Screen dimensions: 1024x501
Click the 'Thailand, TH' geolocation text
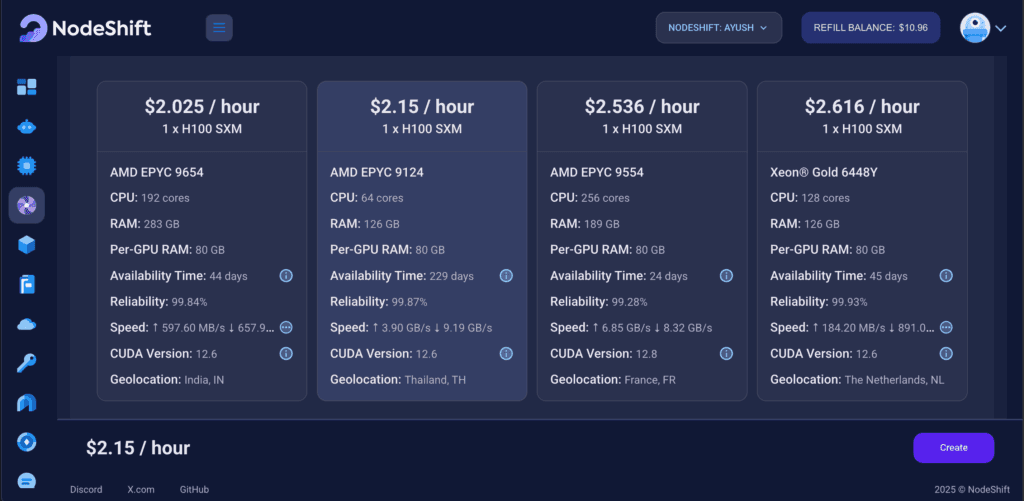435,380
